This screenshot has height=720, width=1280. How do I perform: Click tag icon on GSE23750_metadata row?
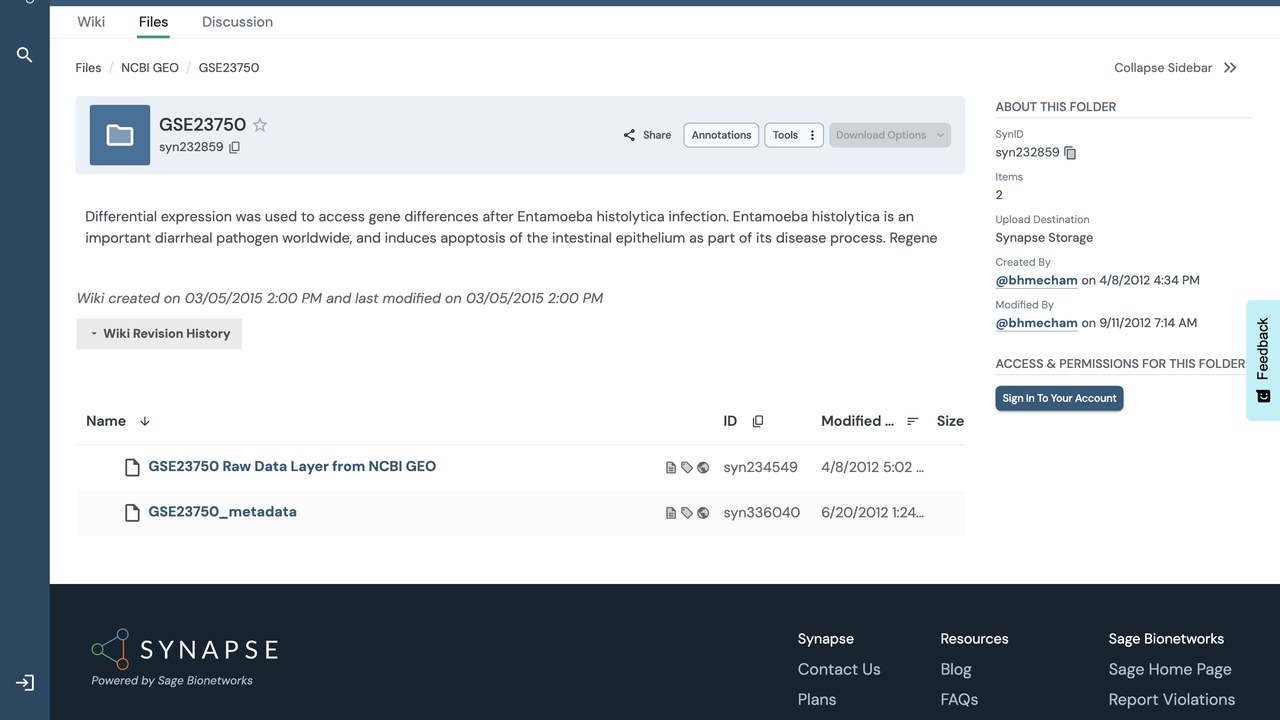pyautogui.click(x=687, y=513)
